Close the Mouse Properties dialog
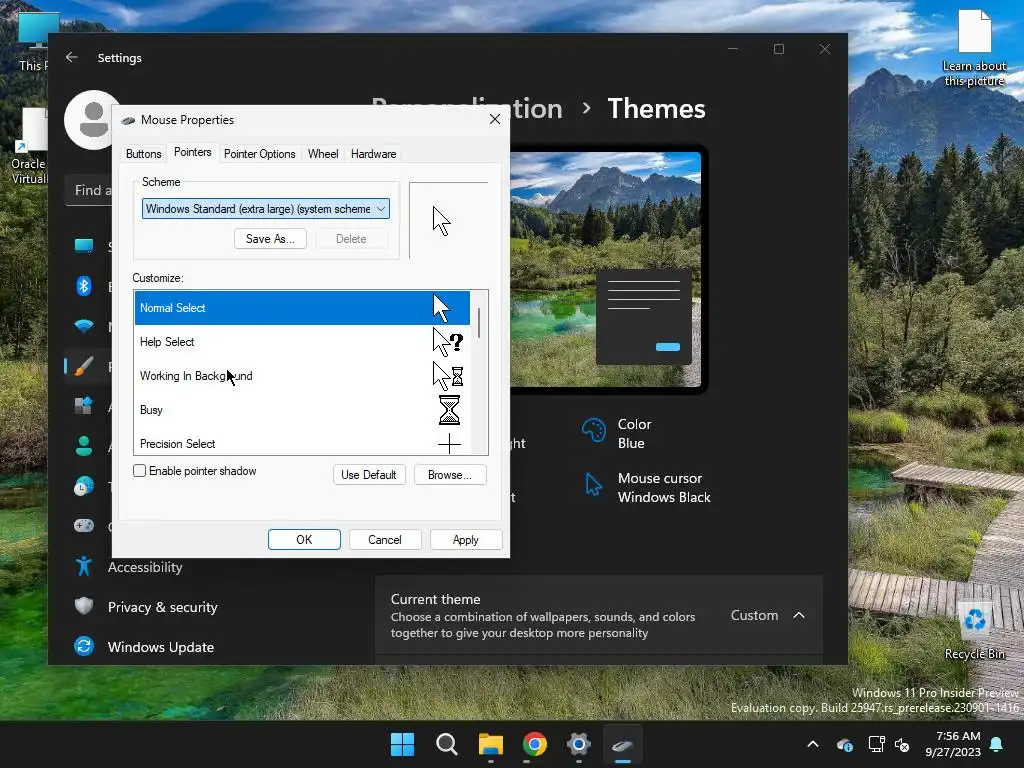Viewport: 1024px width, 768px height. (x=495, y=119)
